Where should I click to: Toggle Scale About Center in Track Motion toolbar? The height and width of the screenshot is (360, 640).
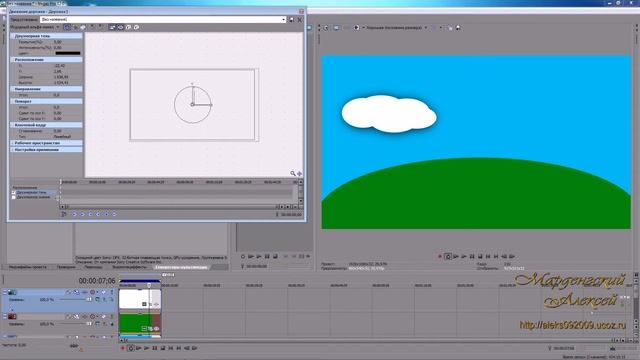pos(120,27)
